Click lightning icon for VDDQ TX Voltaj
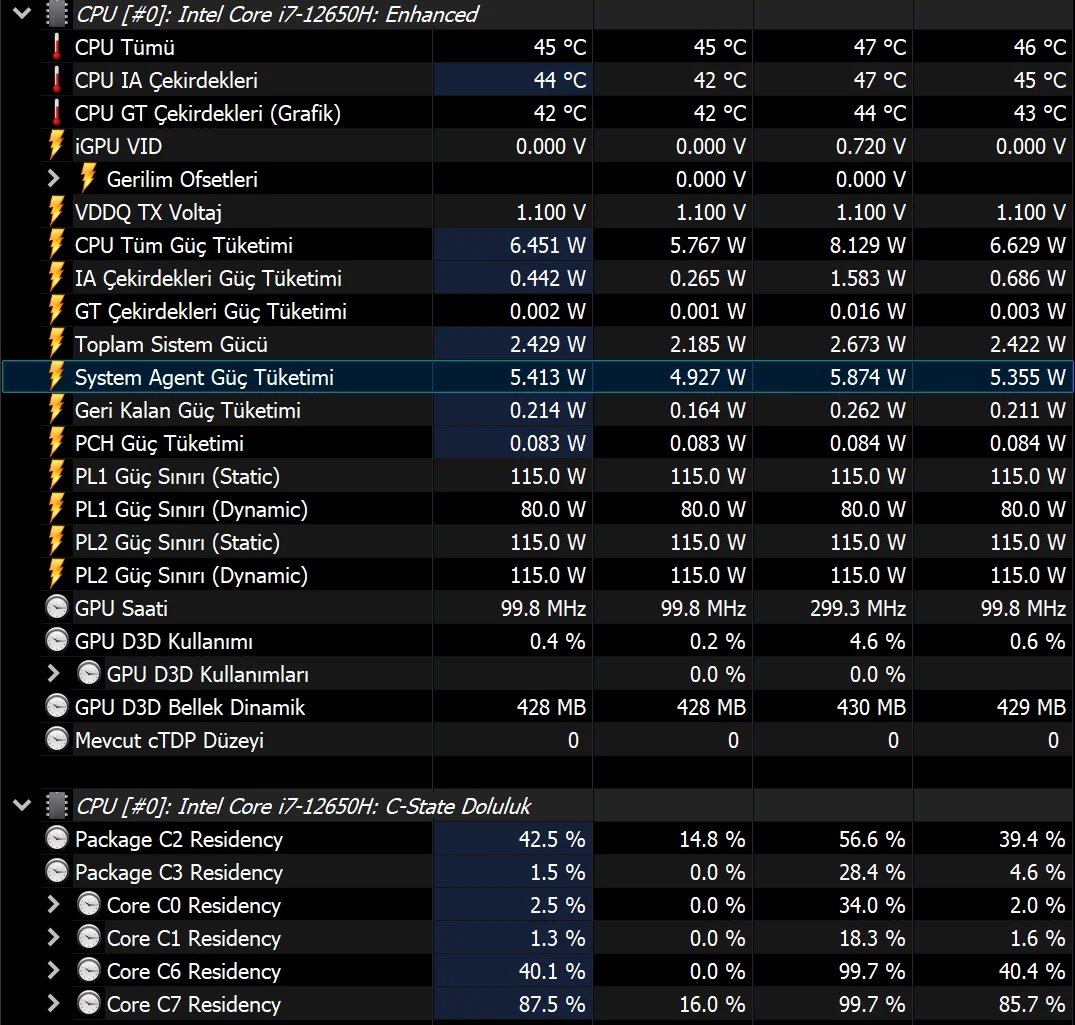The width and height of the screenshot is (1075, 1025). (57, 212)
